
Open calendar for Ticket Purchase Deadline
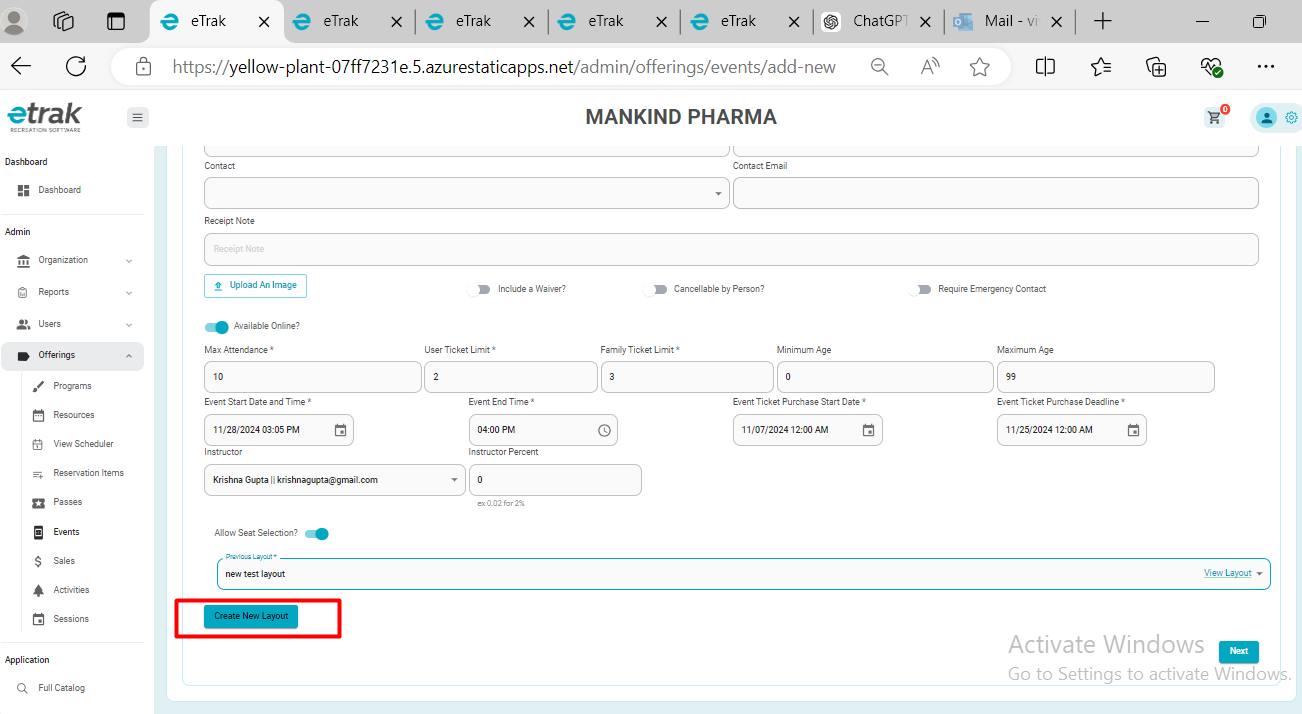(x=1133, y=430)
